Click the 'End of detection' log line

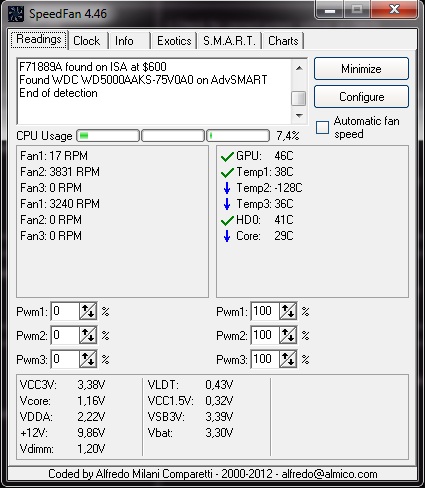[x=58, y=93]
